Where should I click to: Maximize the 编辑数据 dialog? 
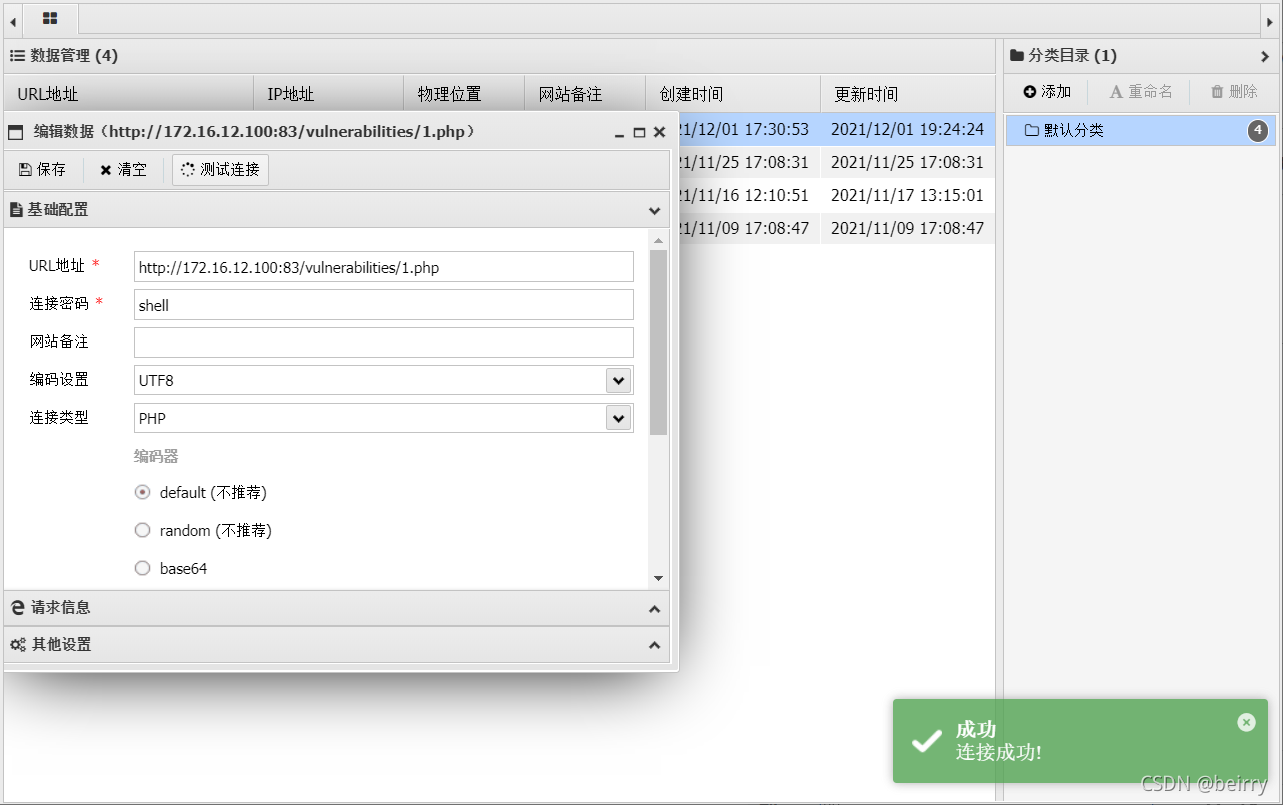[640, 132]
